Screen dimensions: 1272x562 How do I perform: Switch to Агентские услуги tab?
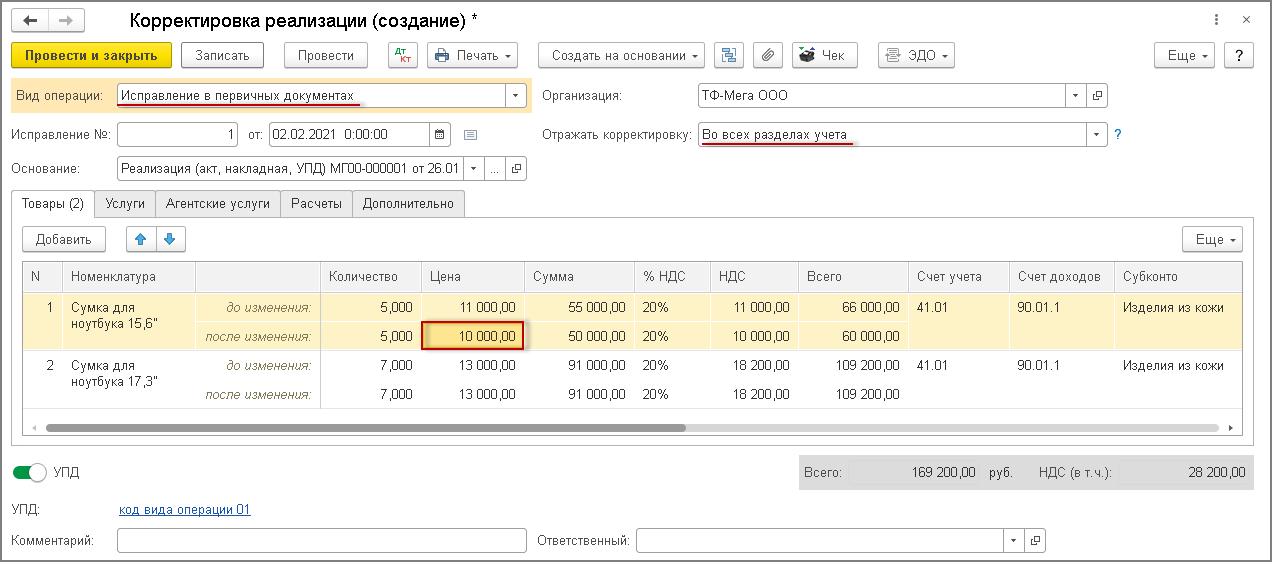218,204
